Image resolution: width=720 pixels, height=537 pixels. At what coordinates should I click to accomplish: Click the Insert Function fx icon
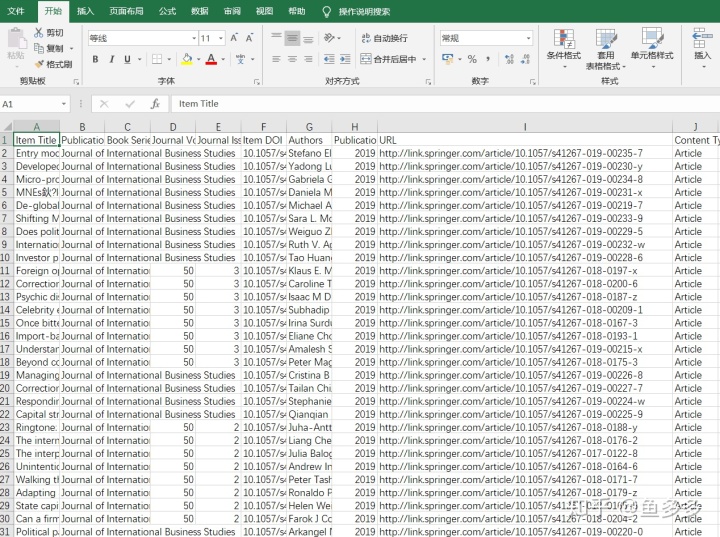(155, 104)
